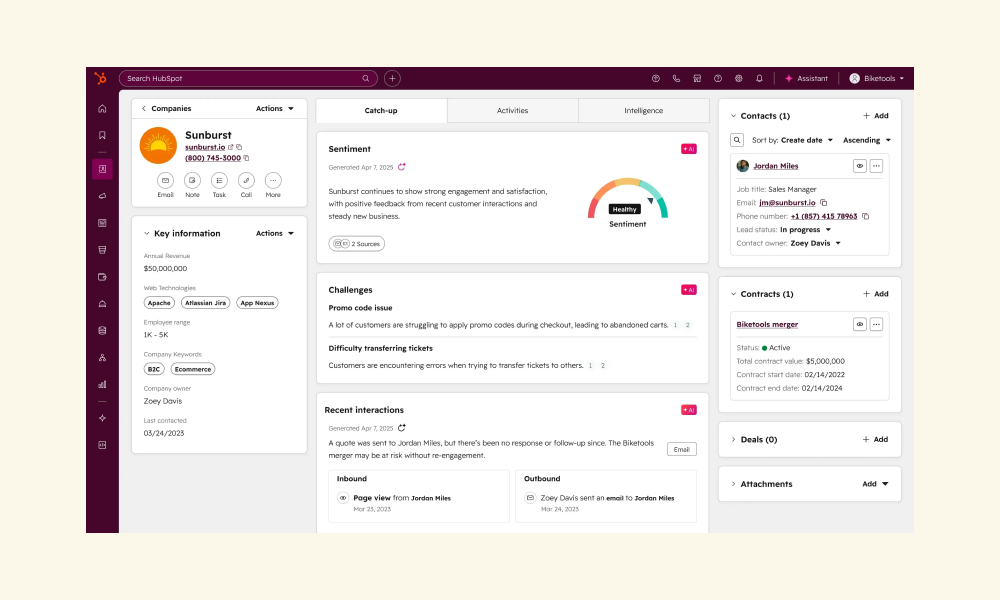Open the ellipsis menu for Biketools merger
The width and height of the screenshot is (1000, 600).
(876, 325)
